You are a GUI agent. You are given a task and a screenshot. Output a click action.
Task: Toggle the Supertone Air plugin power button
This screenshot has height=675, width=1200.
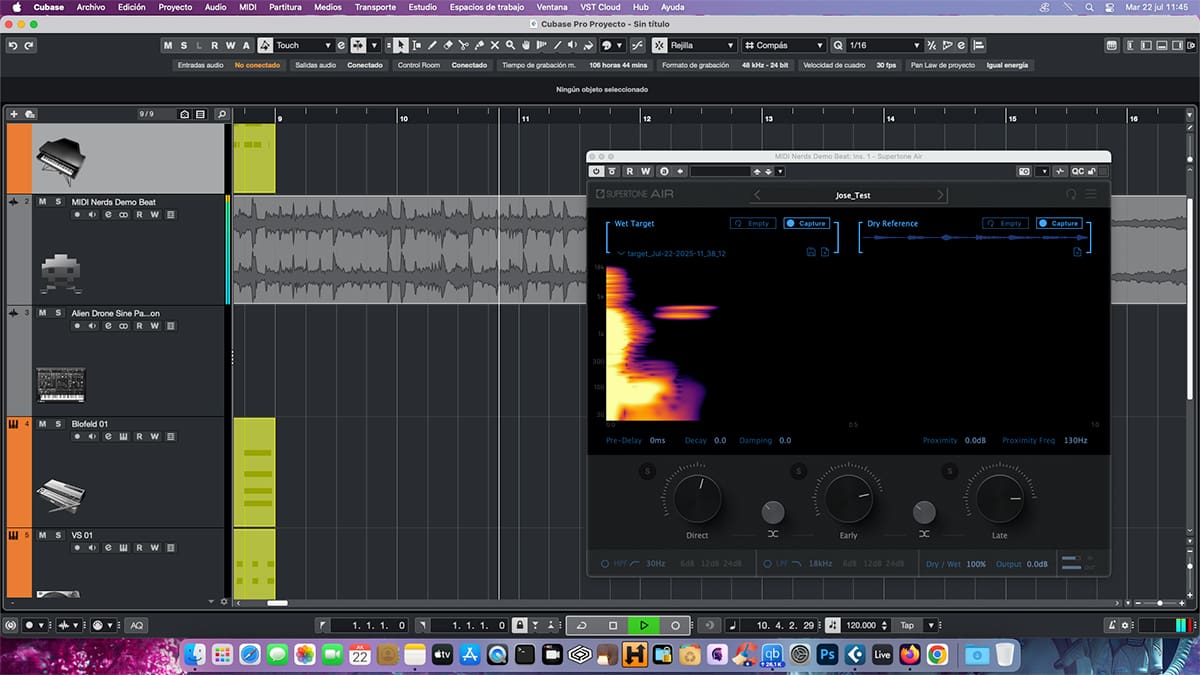(597, 171)
